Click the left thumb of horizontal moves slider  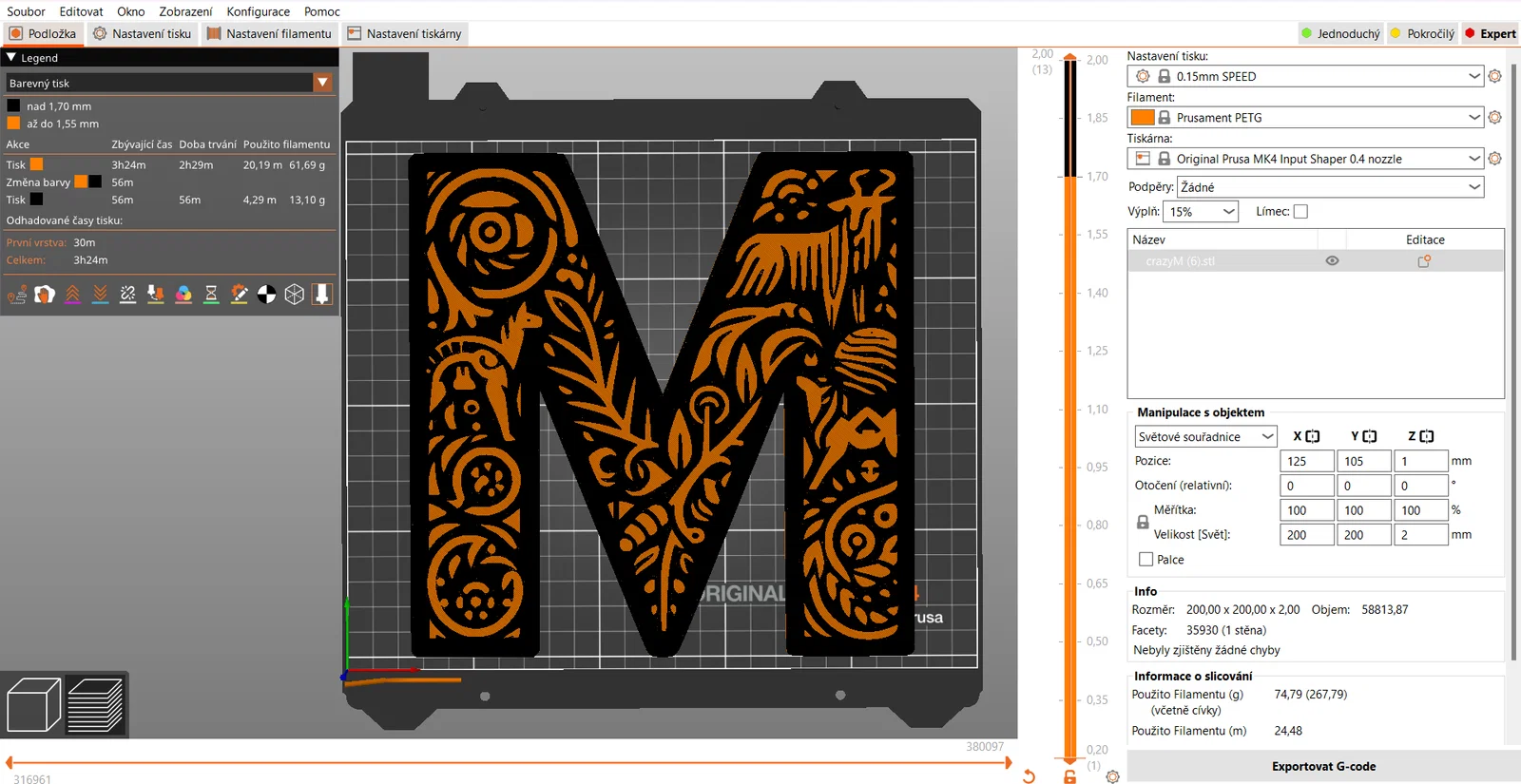[x=10, y=762]
